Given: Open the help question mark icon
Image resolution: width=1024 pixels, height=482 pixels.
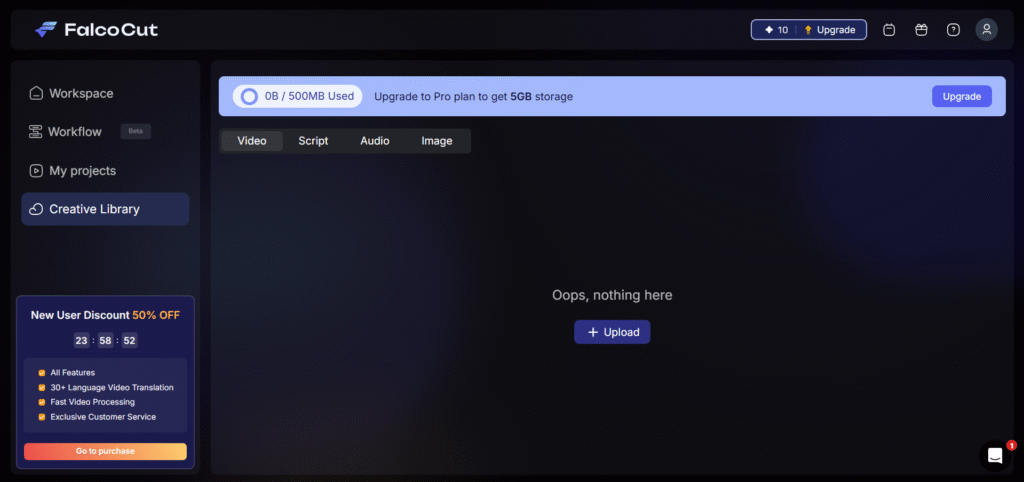Looking at the screenshot, I should tap(953, 30).
